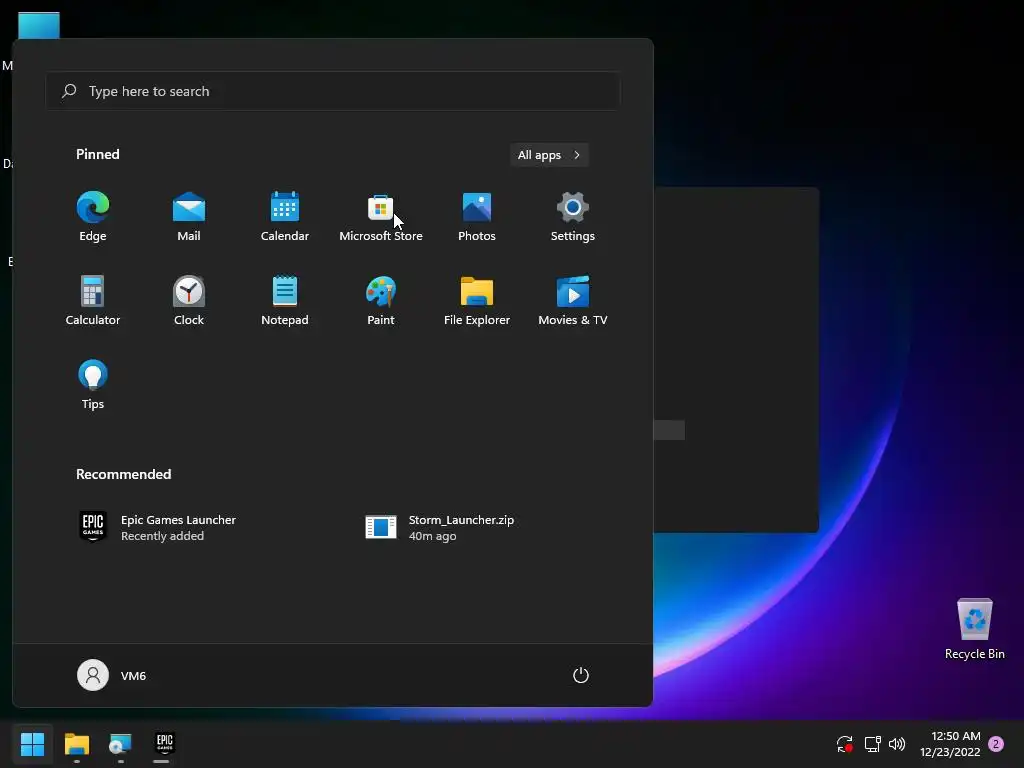
Task: Open the installer disc icon on taskbar
Action: click(120, 744)
